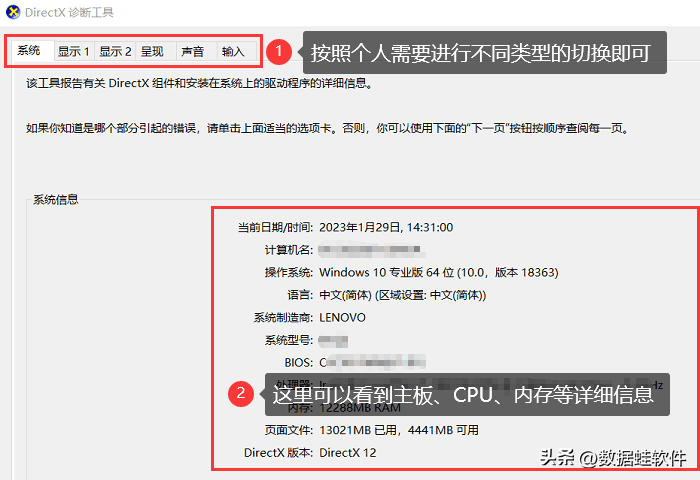The height and width of the screenshot is (480, 700).
Task: Click the 页面文件 label
Action: click(x=289, y=430)
